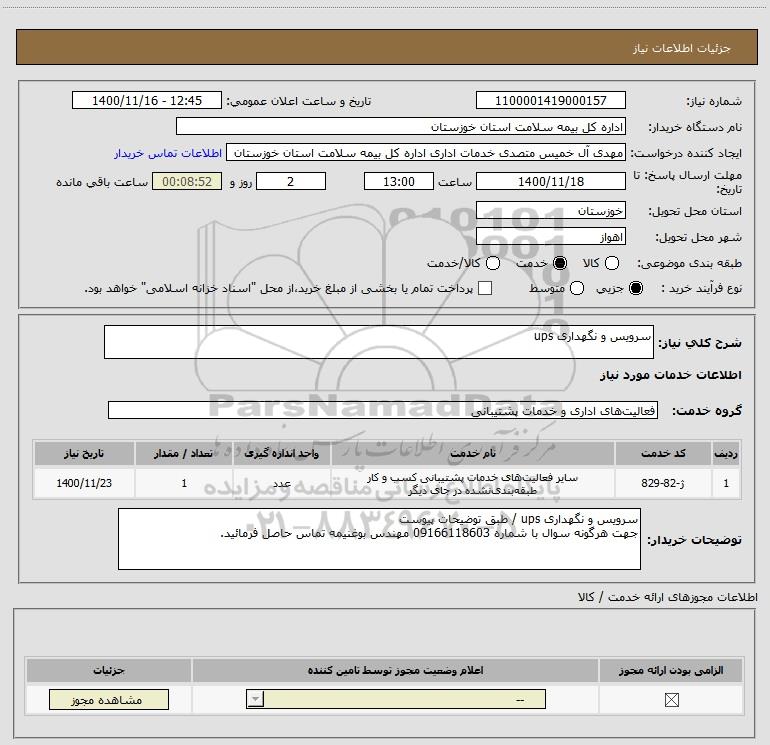Click the general description box سرویس و نگهداری ups

pos(379,342)
